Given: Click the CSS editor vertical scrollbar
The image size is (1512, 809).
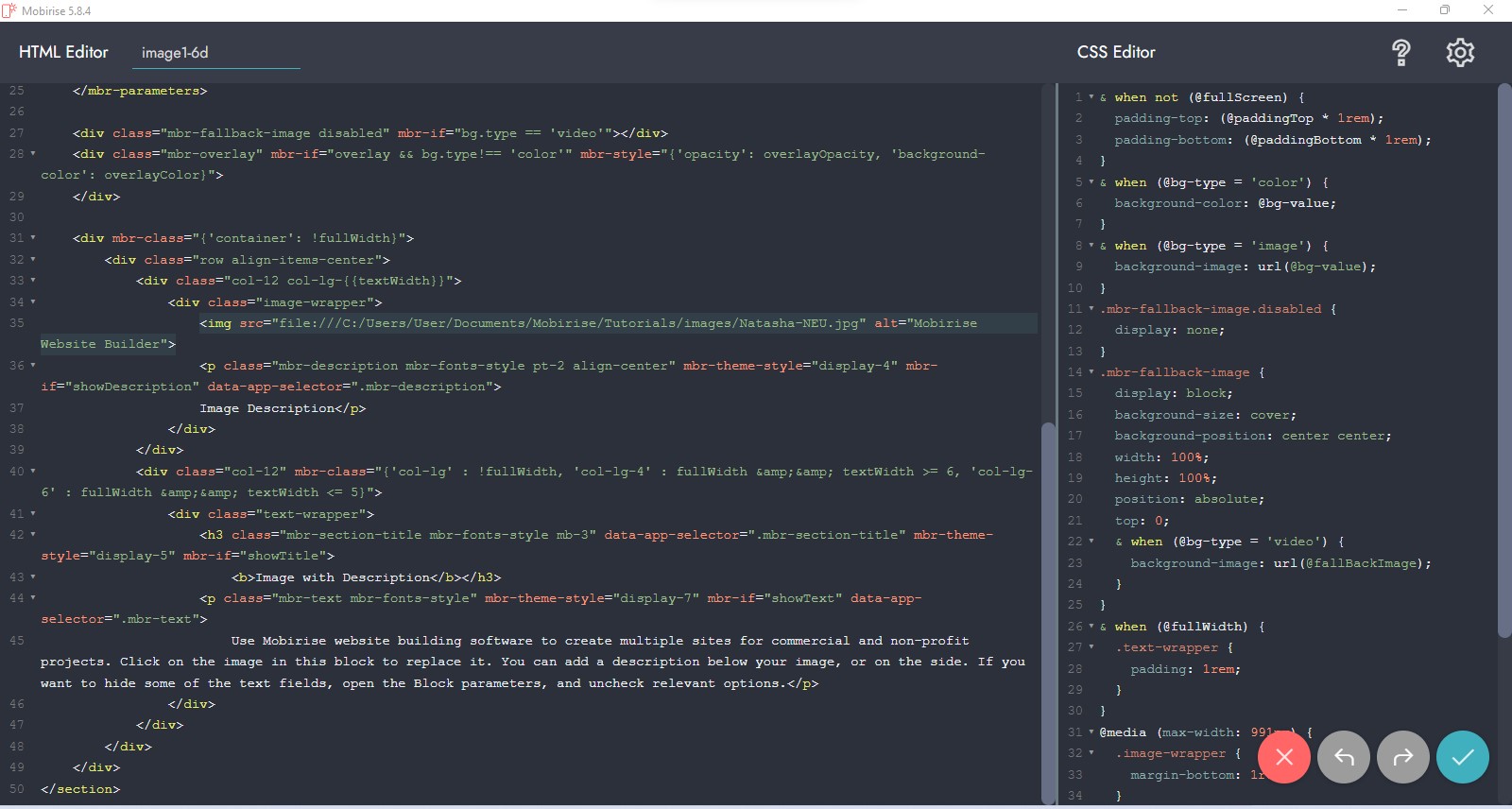Looking at the screenshot, I should tap(1504, 359).
